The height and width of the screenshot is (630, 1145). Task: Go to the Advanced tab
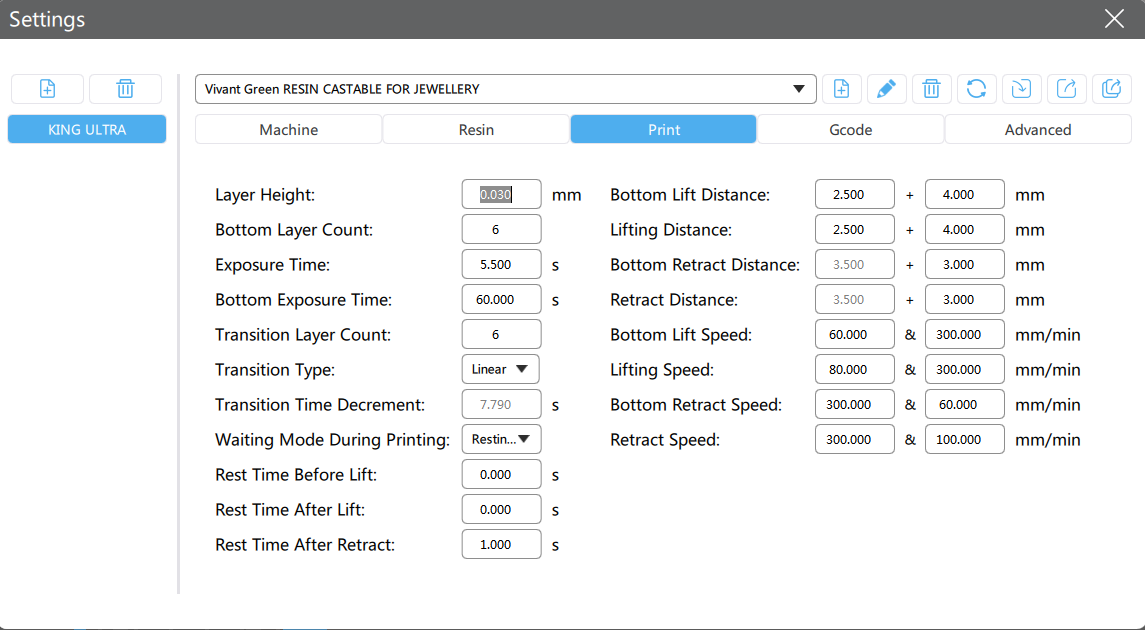coord(1037,130)
